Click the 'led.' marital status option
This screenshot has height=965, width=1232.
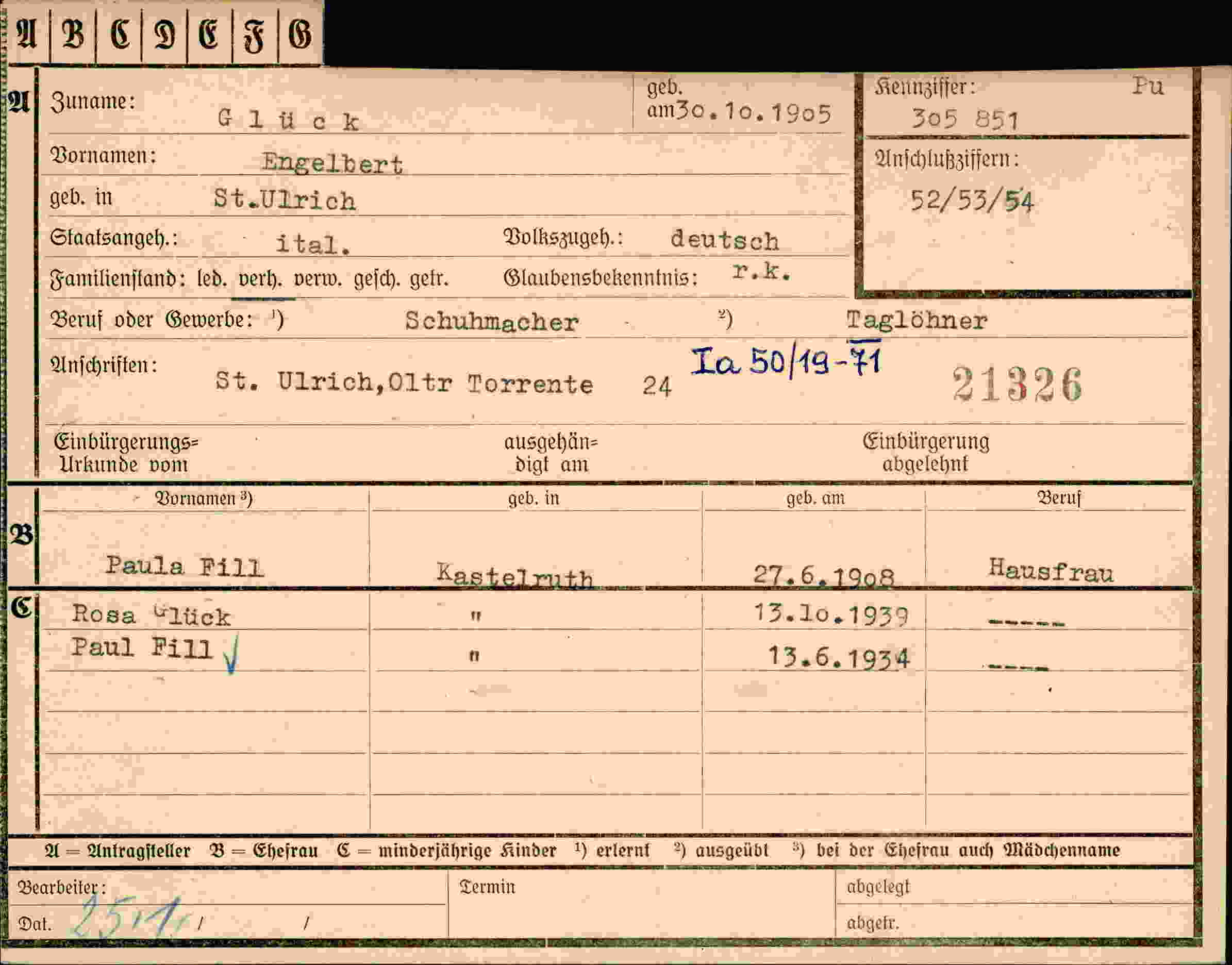[212, 279]
